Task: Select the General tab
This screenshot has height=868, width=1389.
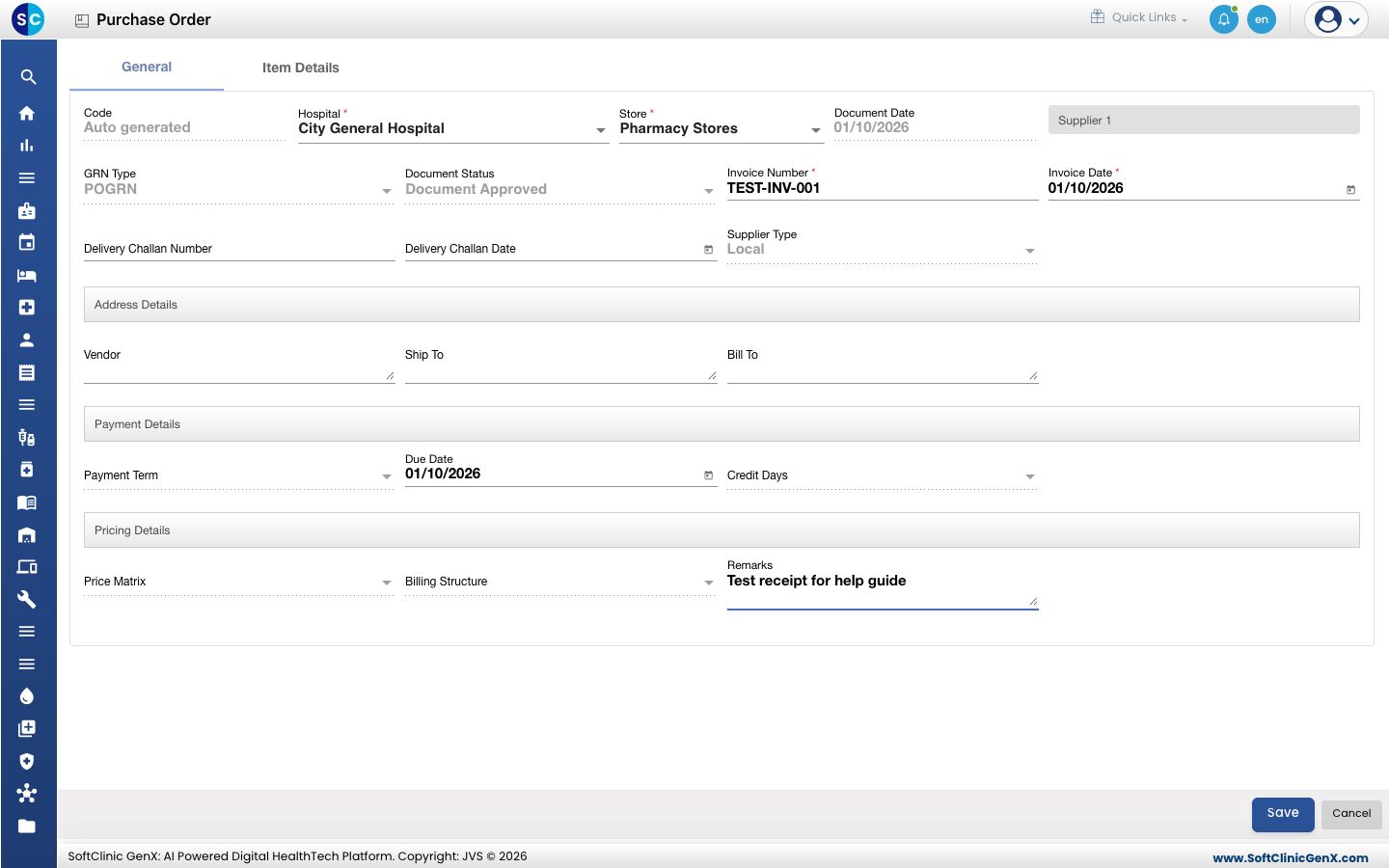Action: pos(147,68)
